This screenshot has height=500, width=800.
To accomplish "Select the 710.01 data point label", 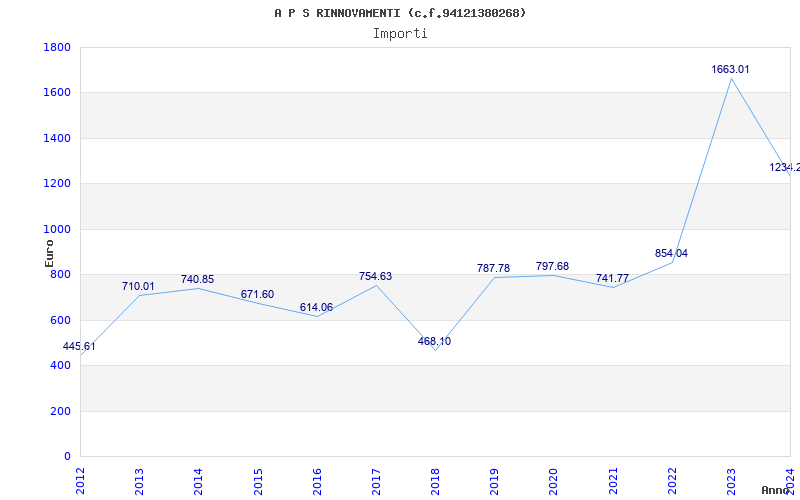I will click(x=138, y=287).
